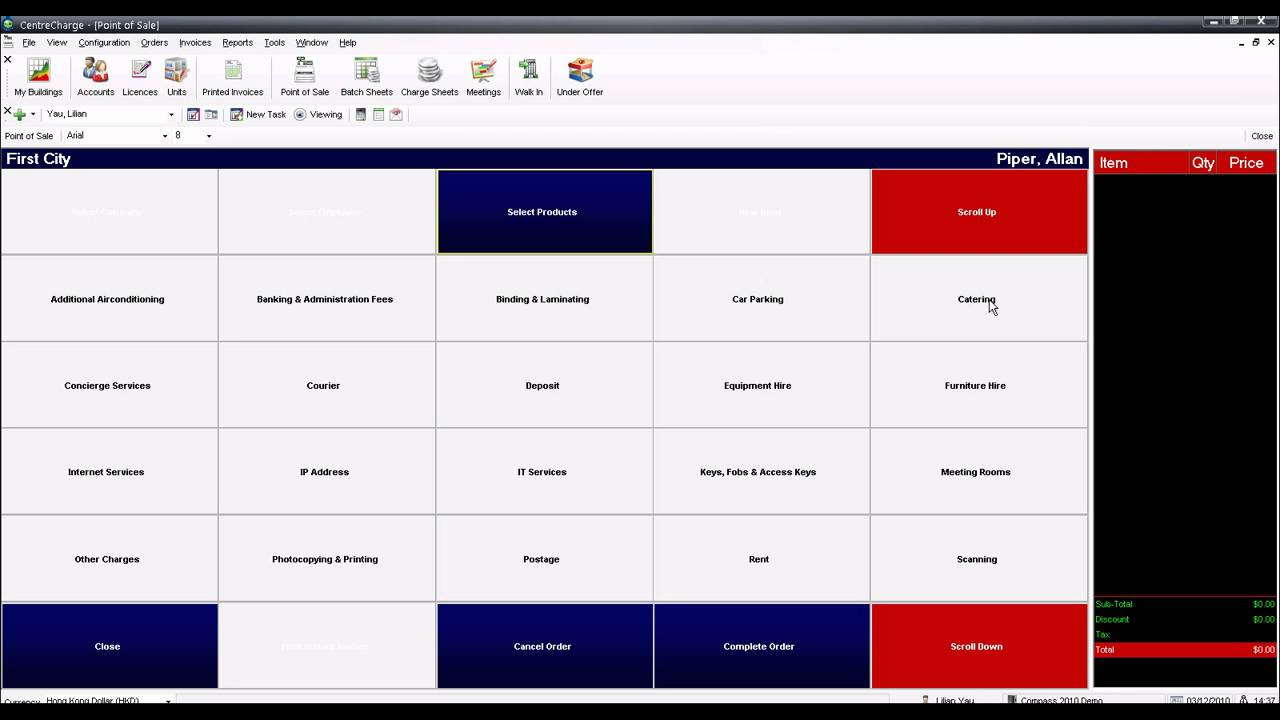Select the Rent category
The width and height of the screenshot is (1280, 720).
tap(761, 559)
